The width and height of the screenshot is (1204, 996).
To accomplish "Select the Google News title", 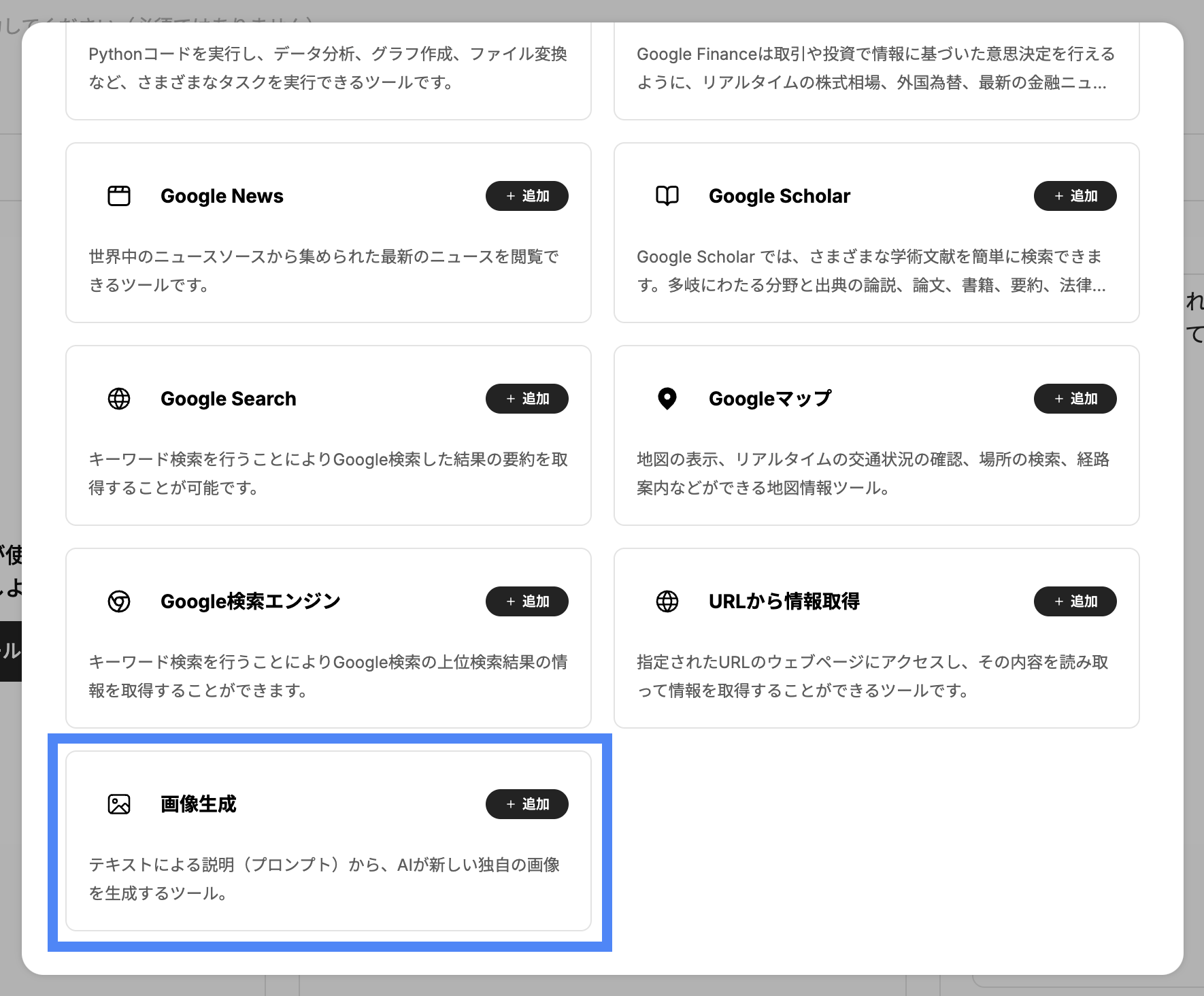I will pyautogui.click(x=222, y=196).
